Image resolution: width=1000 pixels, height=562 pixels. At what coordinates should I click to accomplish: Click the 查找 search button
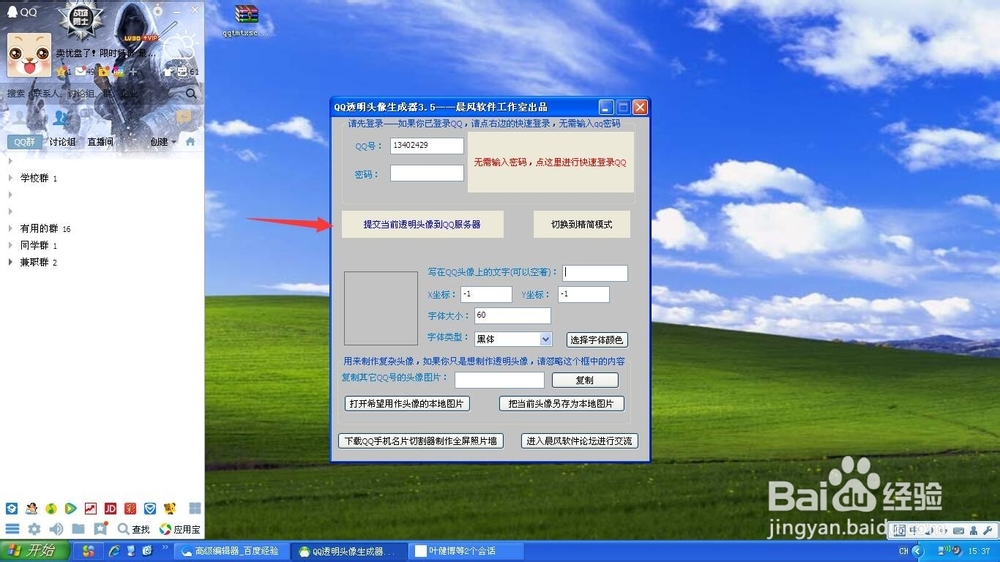point(134,529)
